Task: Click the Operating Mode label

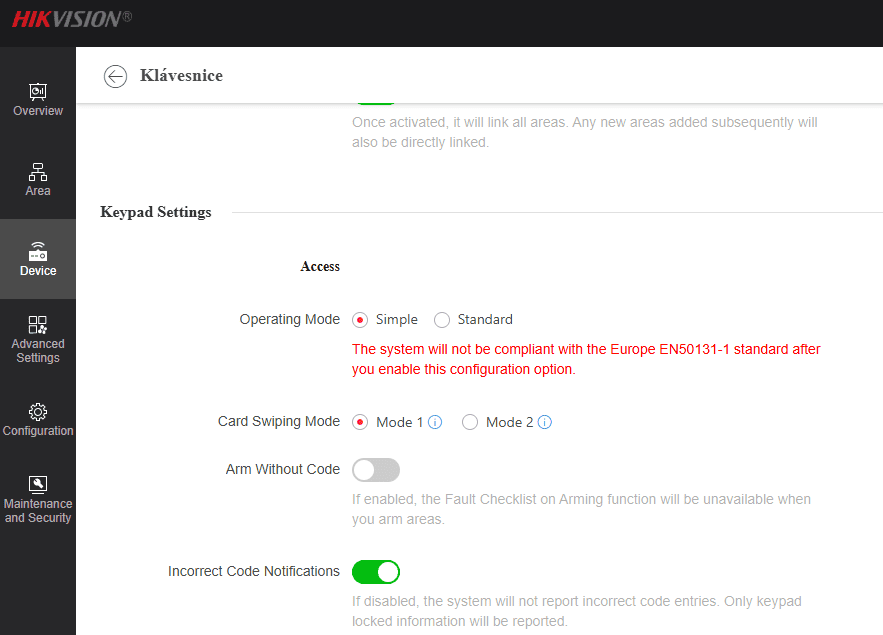Action: [x=289, y=319]
